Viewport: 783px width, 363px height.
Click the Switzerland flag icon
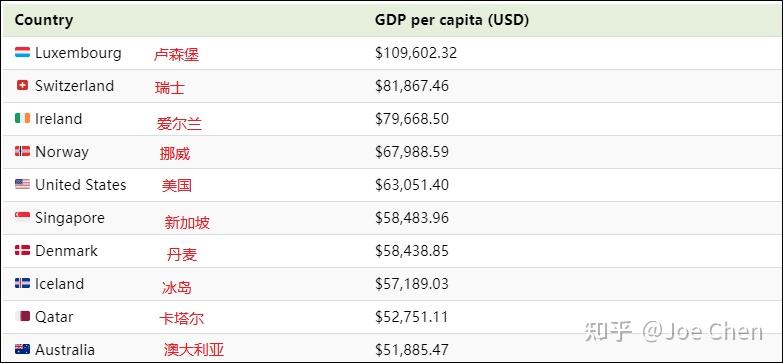(22, 85)
